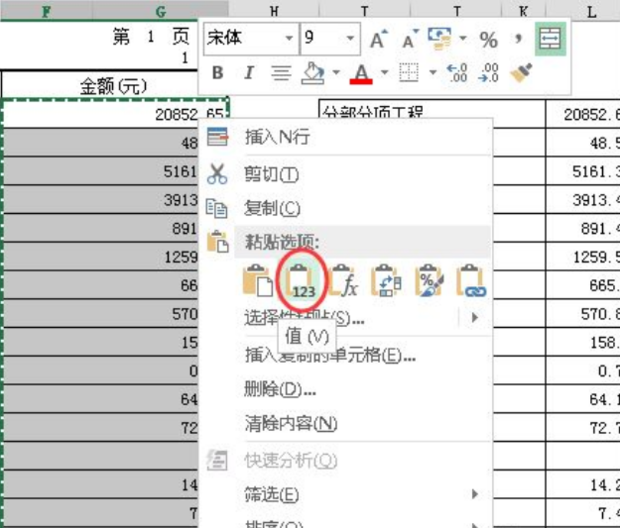Click the transpose paste icon

387,281
